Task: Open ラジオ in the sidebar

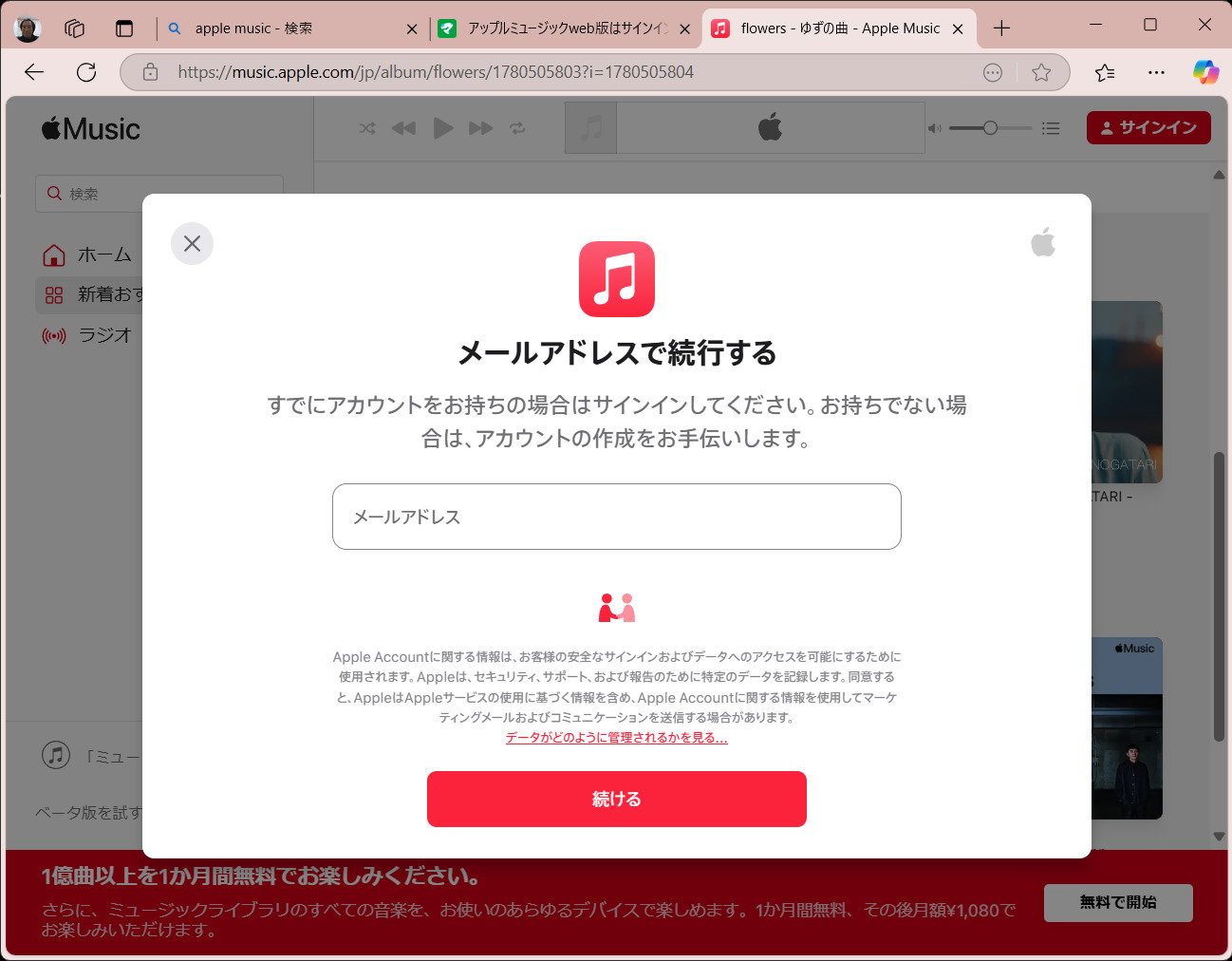Action: [x=87, y=335]
